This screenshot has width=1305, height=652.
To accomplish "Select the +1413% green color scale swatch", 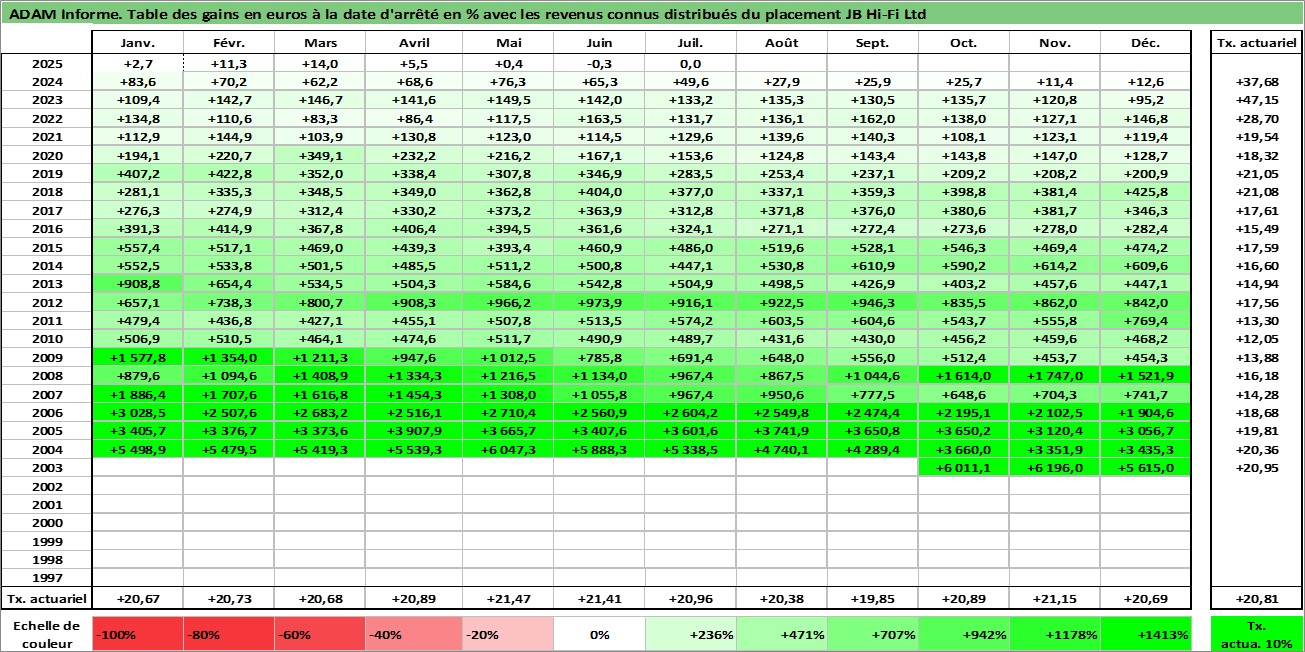I will (x=1146, y=634).
